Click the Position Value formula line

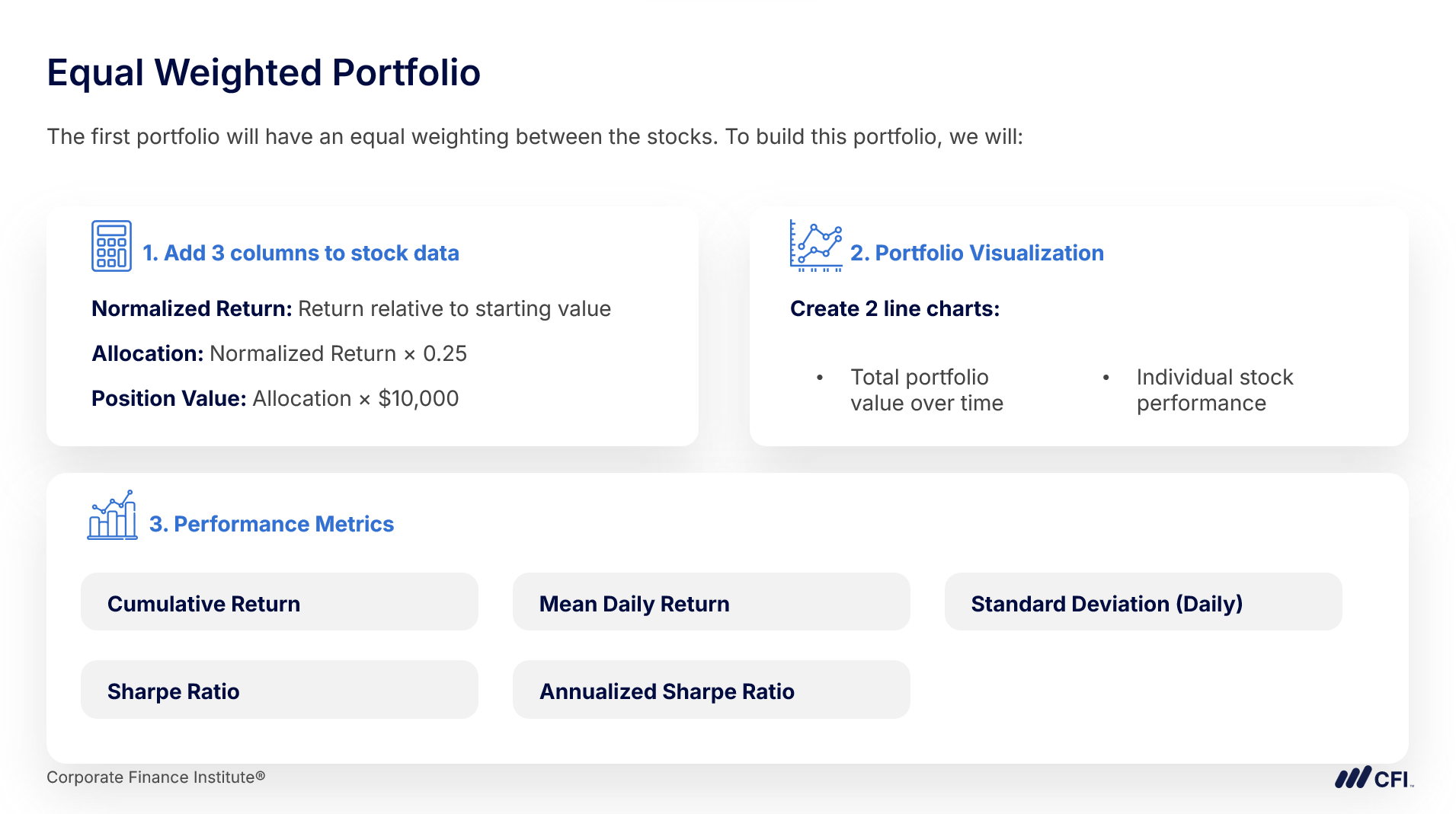pyautogui.click(x=275, y=398)
